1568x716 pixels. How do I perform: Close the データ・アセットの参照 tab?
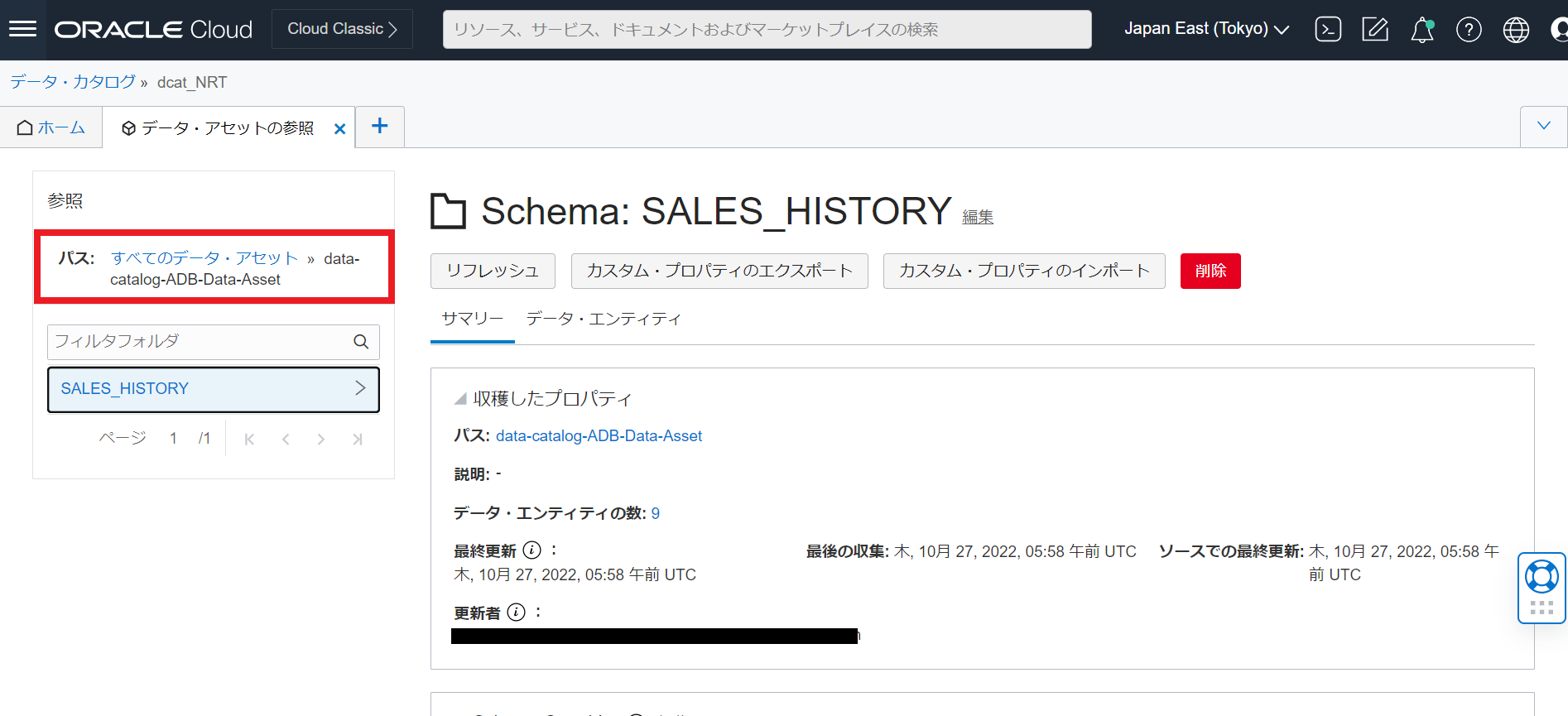(x=339, y=128)
